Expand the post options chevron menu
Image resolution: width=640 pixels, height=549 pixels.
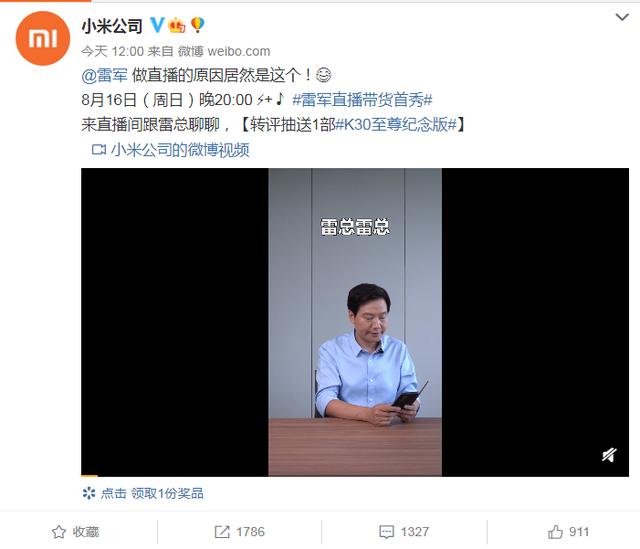tap(622, 18)
